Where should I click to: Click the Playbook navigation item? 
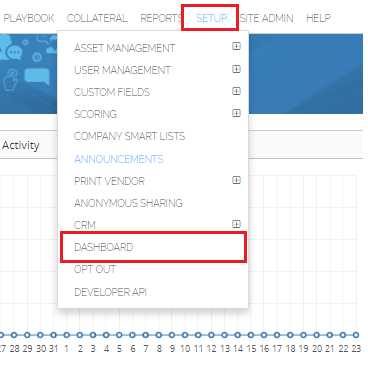click(29, 18)
